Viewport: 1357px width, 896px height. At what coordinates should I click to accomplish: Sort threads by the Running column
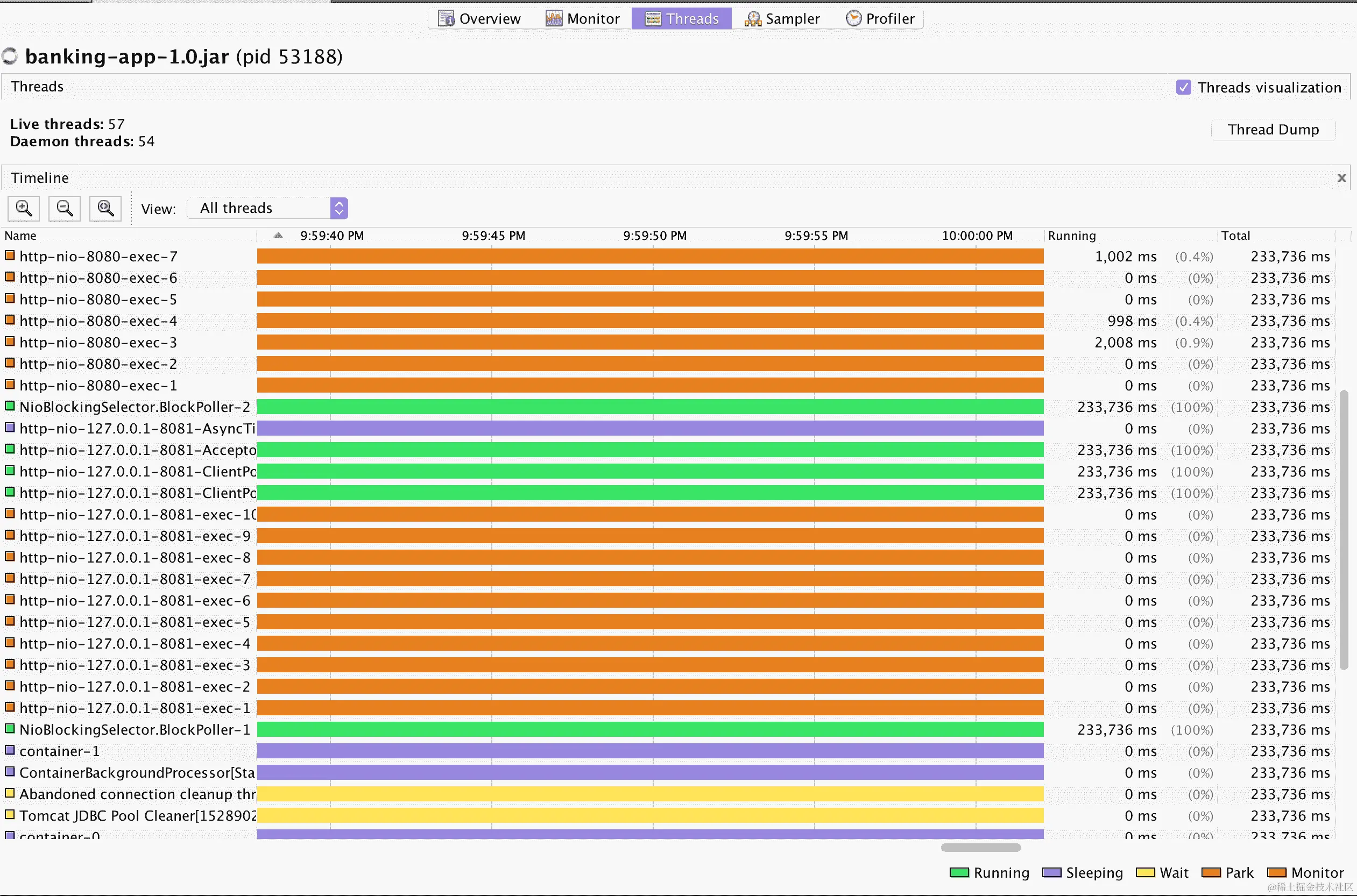(x=1072, y=236)
